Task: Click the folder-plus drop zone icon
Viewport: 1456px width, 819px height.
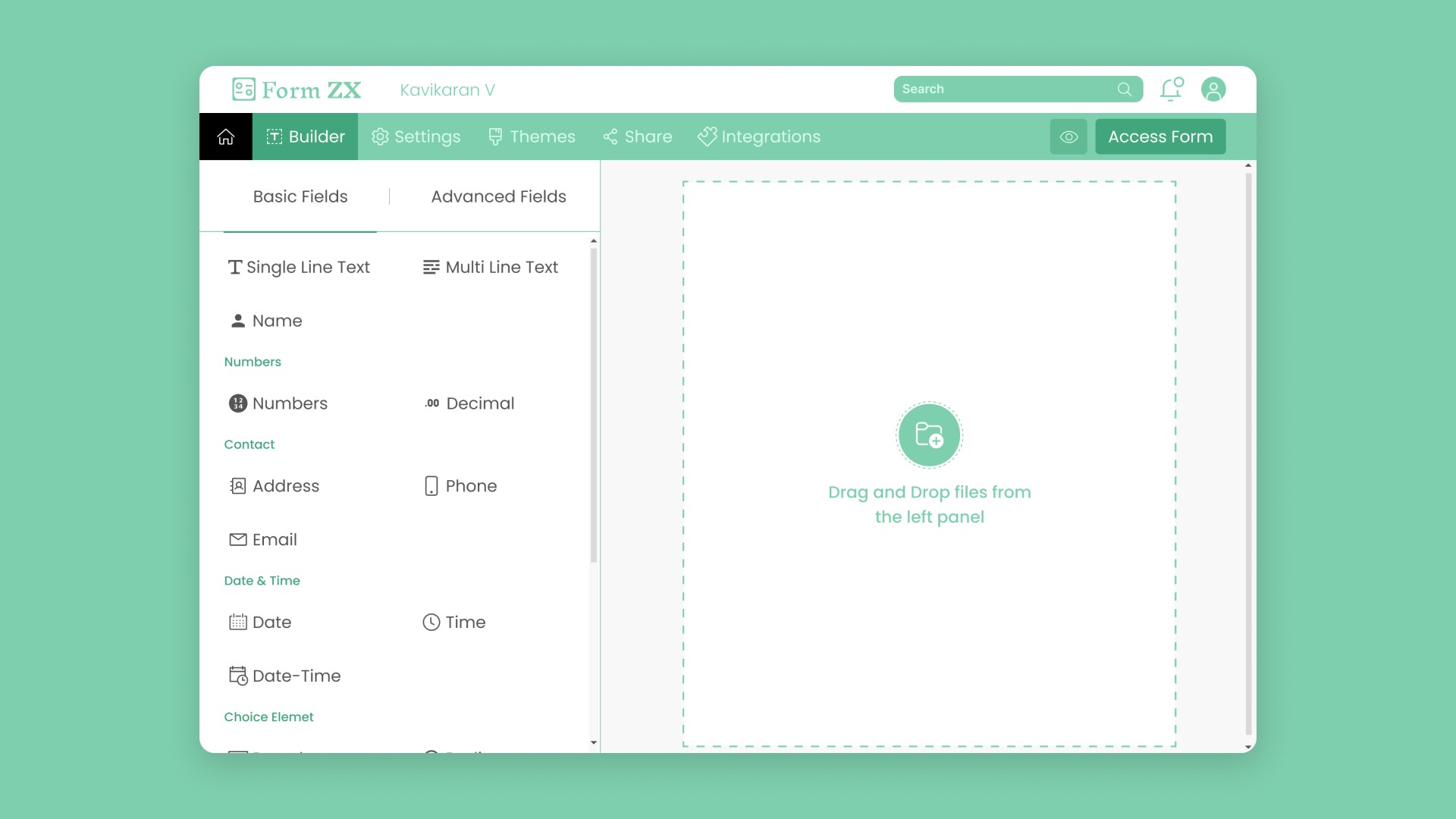Action: click(x=929, y=435)
